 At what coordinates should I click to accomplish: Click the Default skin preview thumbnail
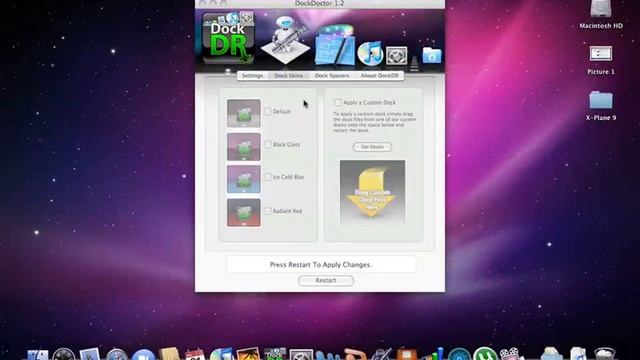(x=244, y=113)
